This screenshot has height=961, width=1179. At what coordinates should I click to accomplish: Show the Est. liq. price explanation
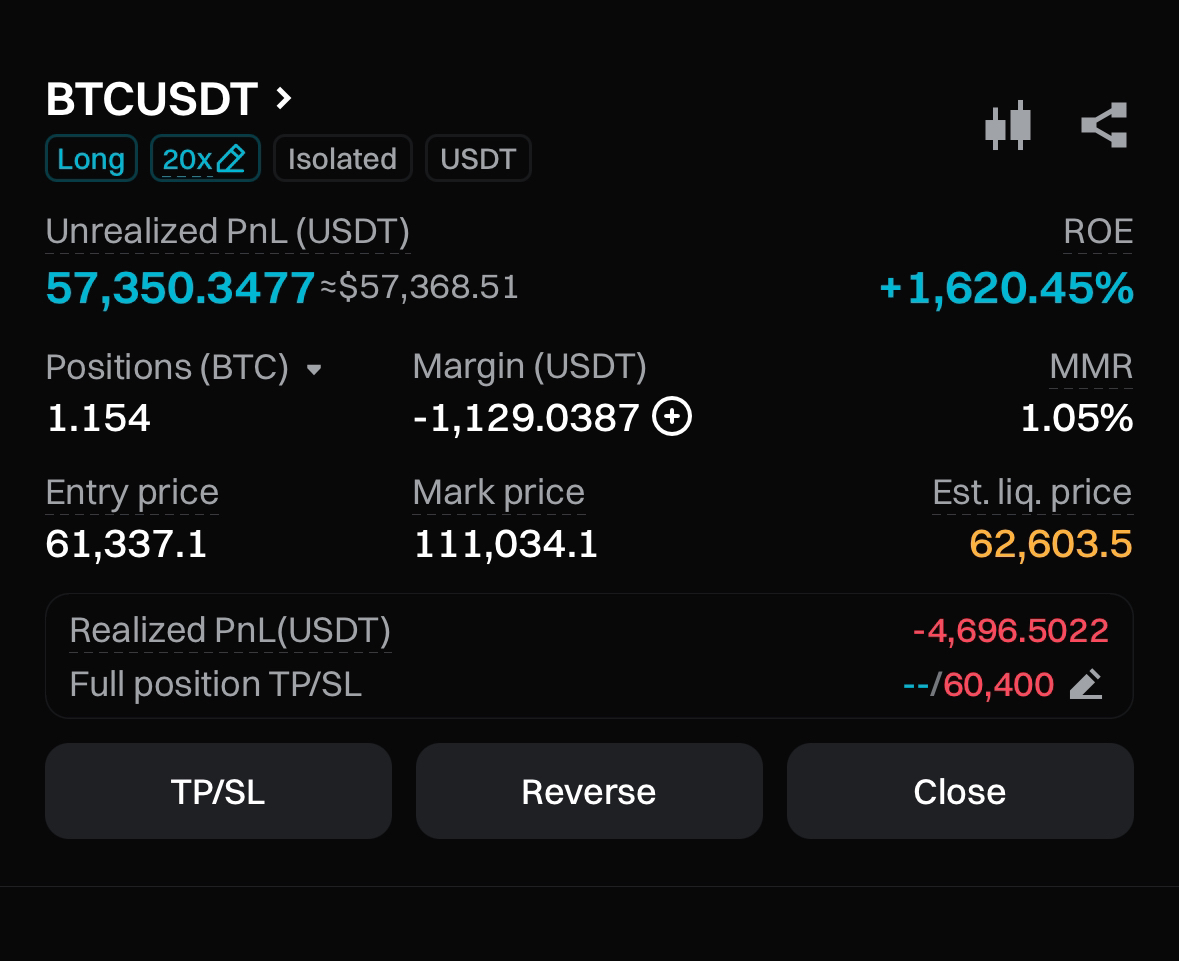(1032, 493)
